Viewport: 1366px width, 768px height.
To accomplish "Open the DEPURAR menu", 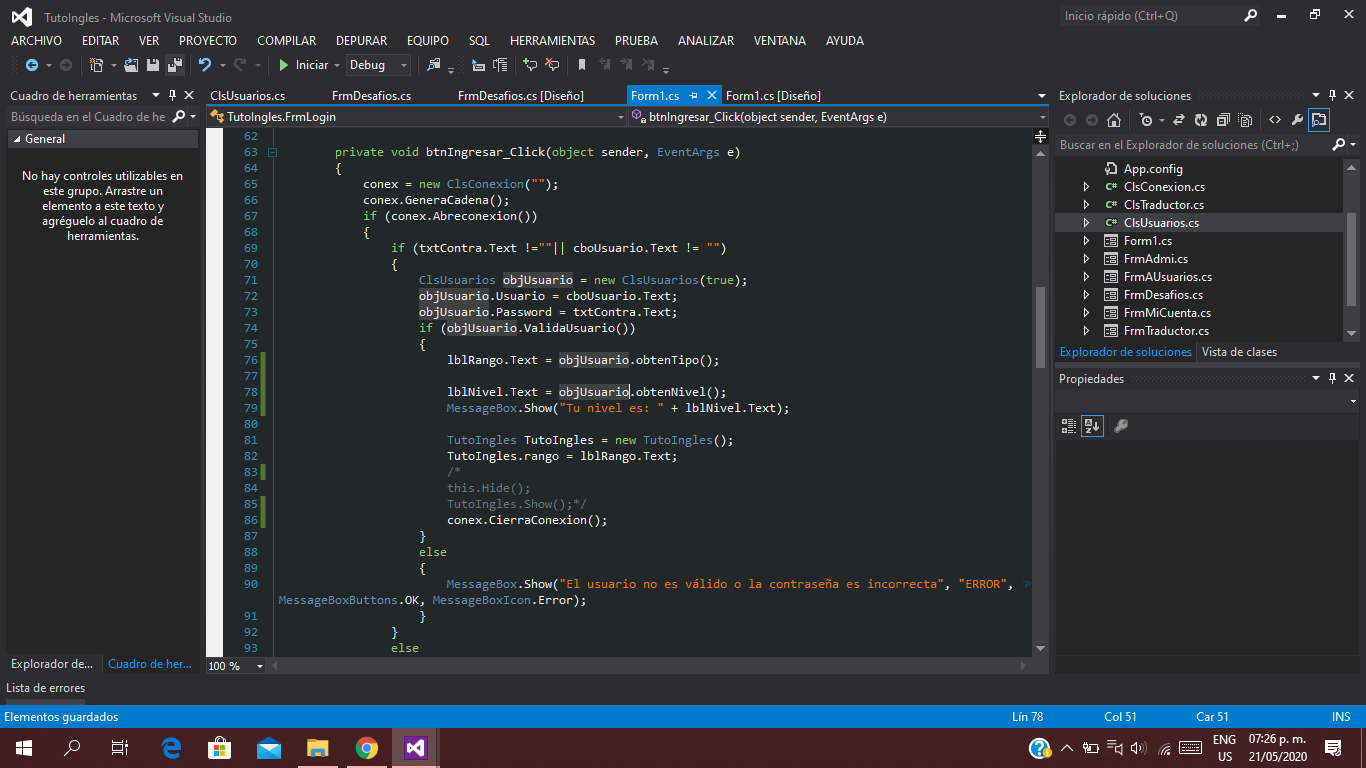I will pyautogui.click(x=361, y=41).
